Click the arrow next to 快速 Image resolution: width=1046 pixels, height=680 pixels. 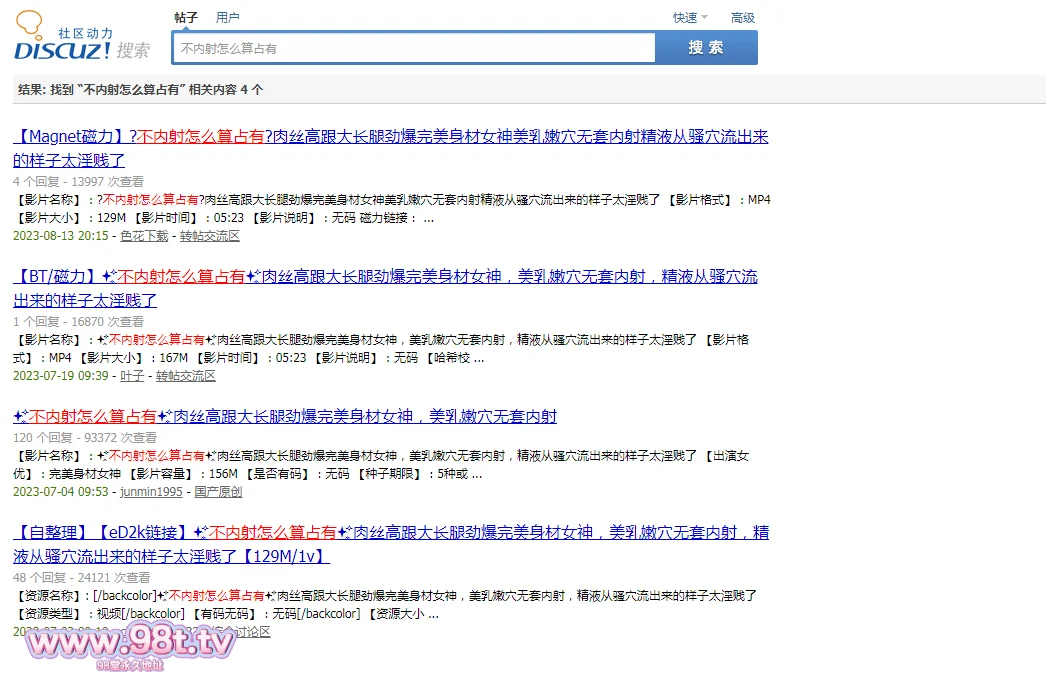click(704, 17)
